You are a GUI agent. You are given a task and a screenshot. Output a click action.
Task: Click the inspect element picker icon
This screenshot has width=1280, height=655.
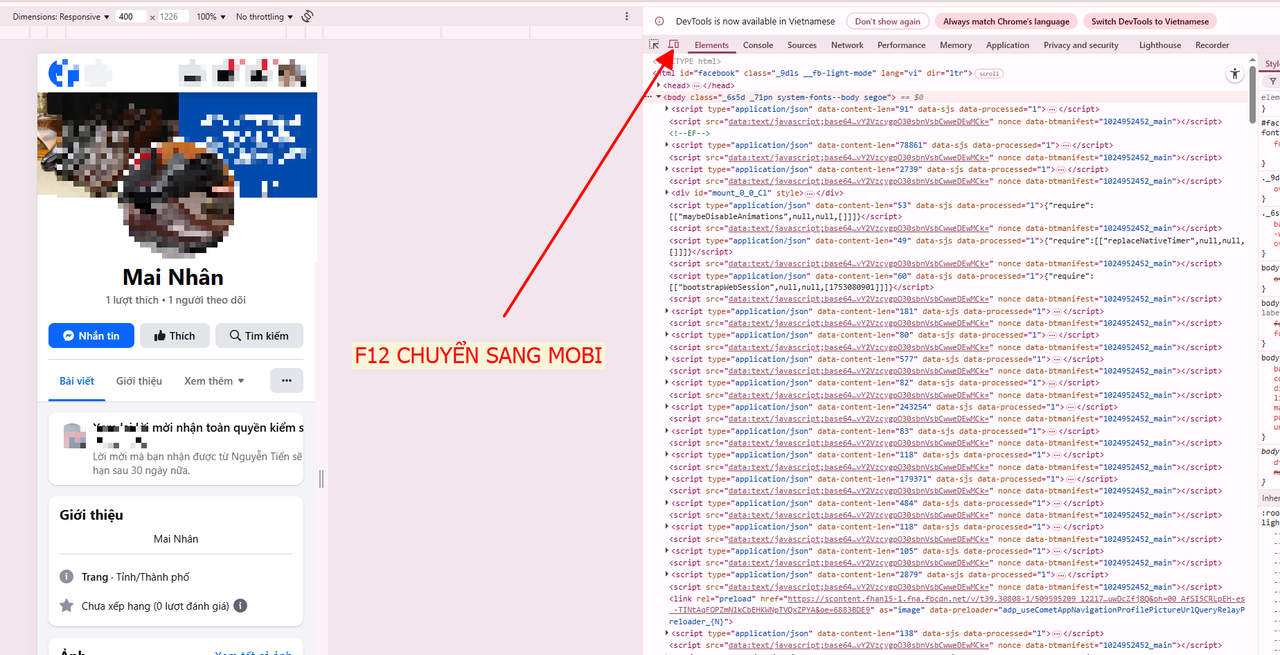pyautogui.click(x=654, y=45)
